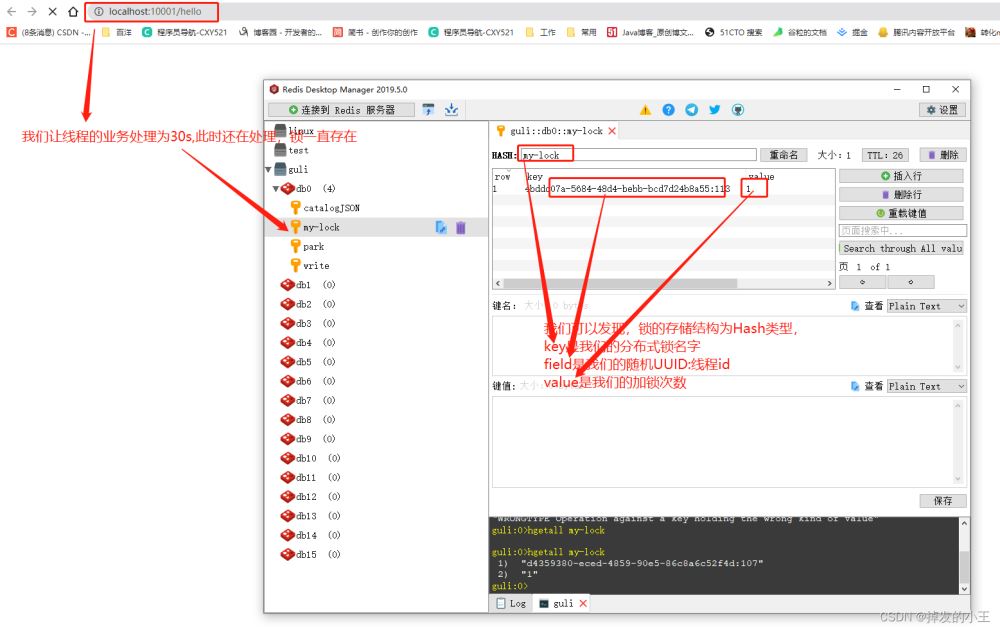Collapse the db0 database node
1000x629 pixels.
point(276,188)
